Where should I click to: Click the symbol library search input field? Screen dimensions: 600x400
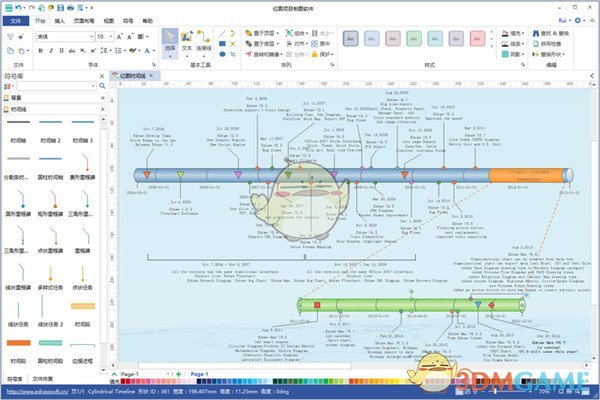[x=56, y=86]
